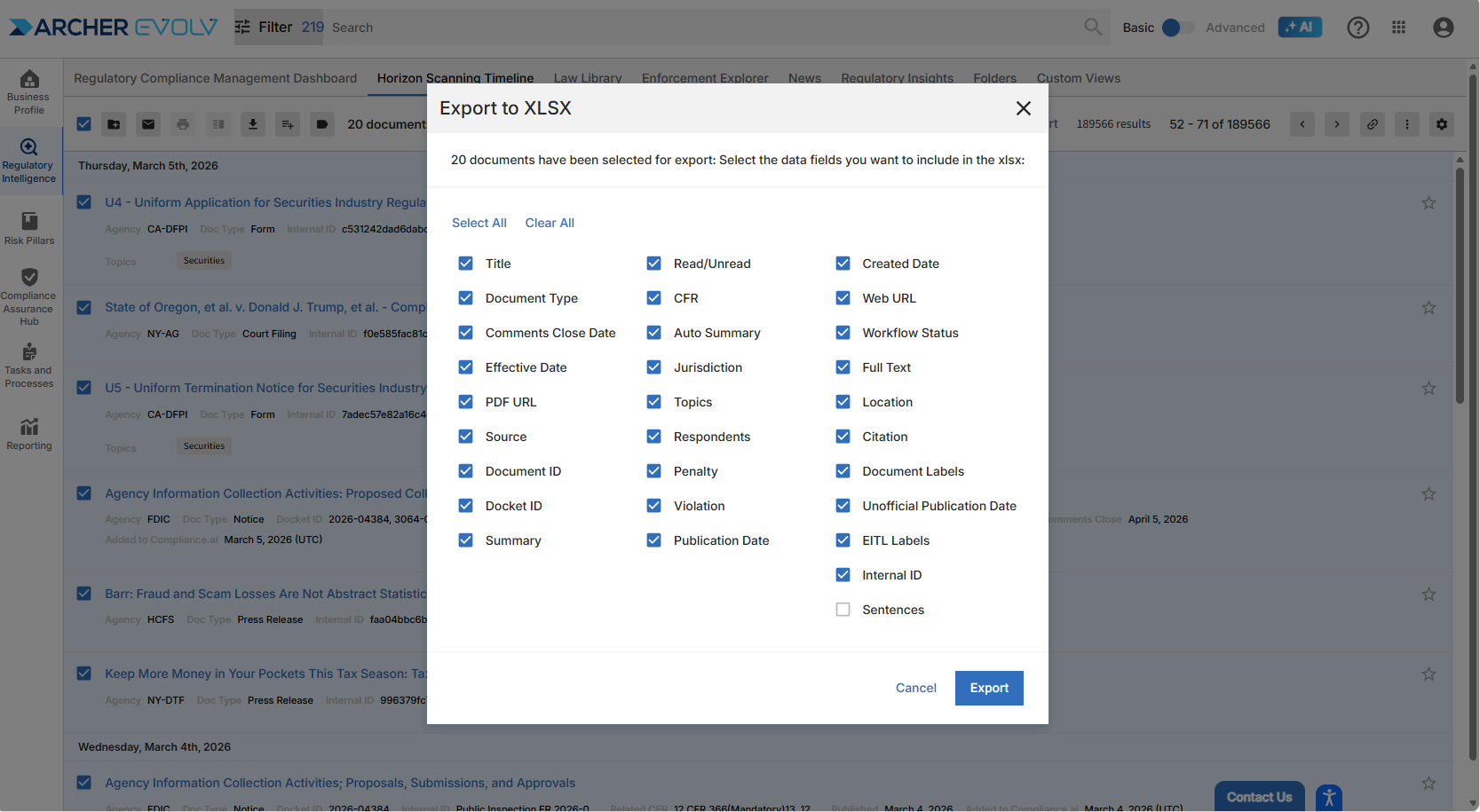1480x812 pixels.
Task: Switch to Regulatory Compliance Management Dashboard tab
Action: click(215, 78)
